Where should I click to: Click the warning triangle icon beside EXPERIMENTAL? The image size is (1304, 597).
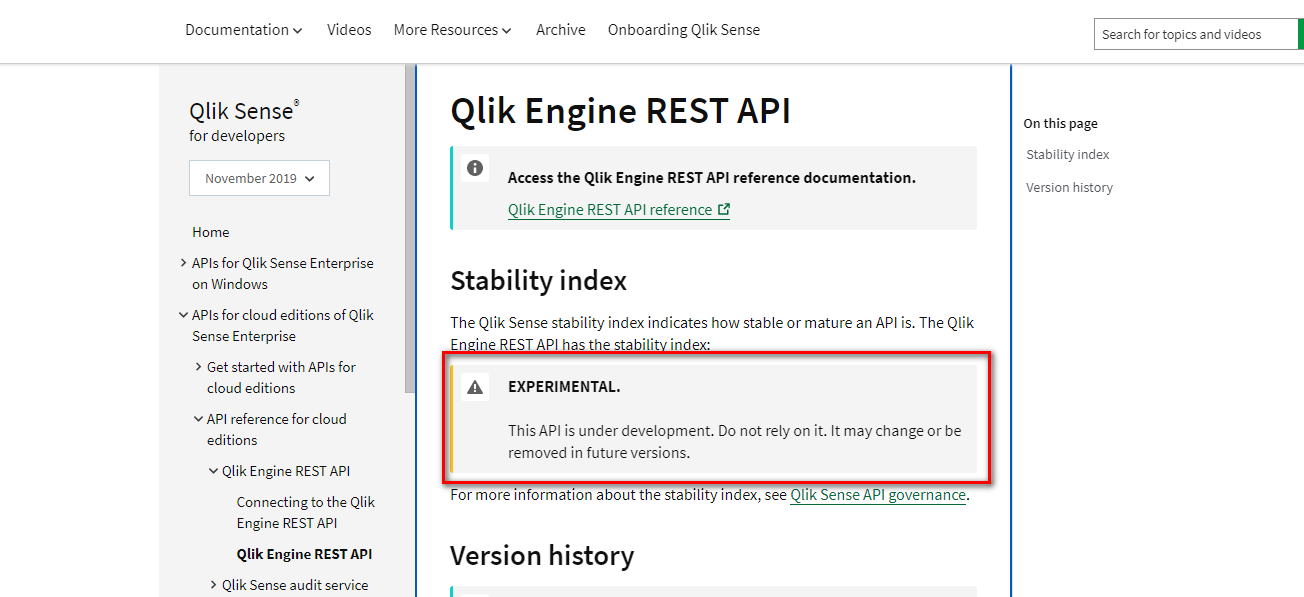[x=475, y=387]
